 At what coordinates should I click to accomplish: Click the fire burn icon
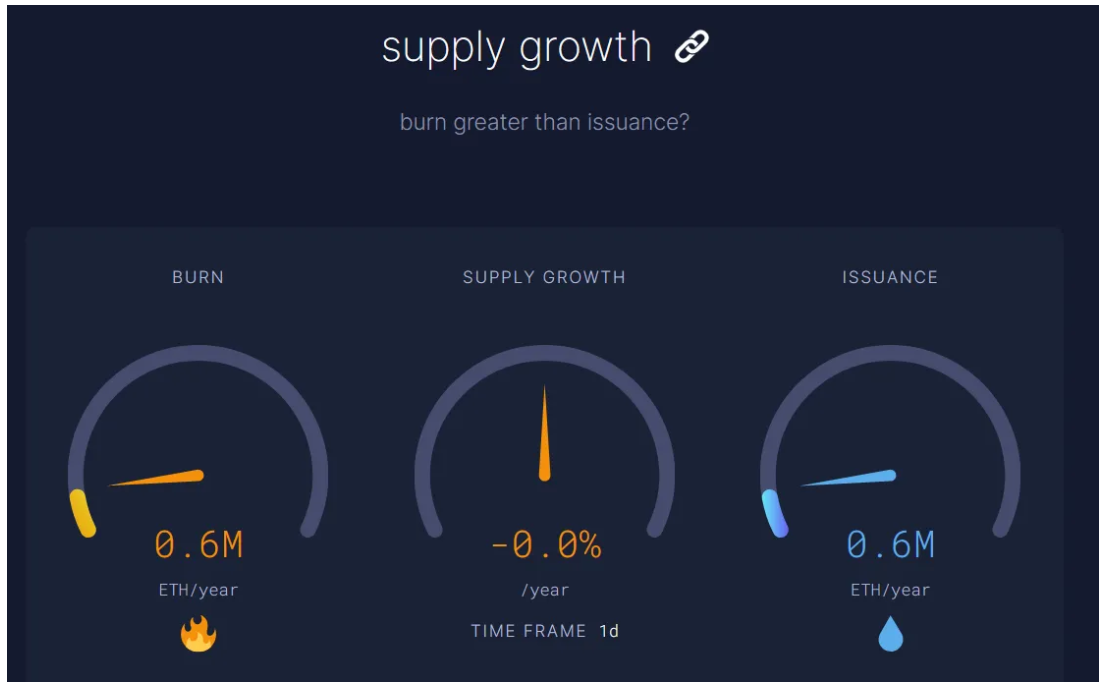(198, 634)
